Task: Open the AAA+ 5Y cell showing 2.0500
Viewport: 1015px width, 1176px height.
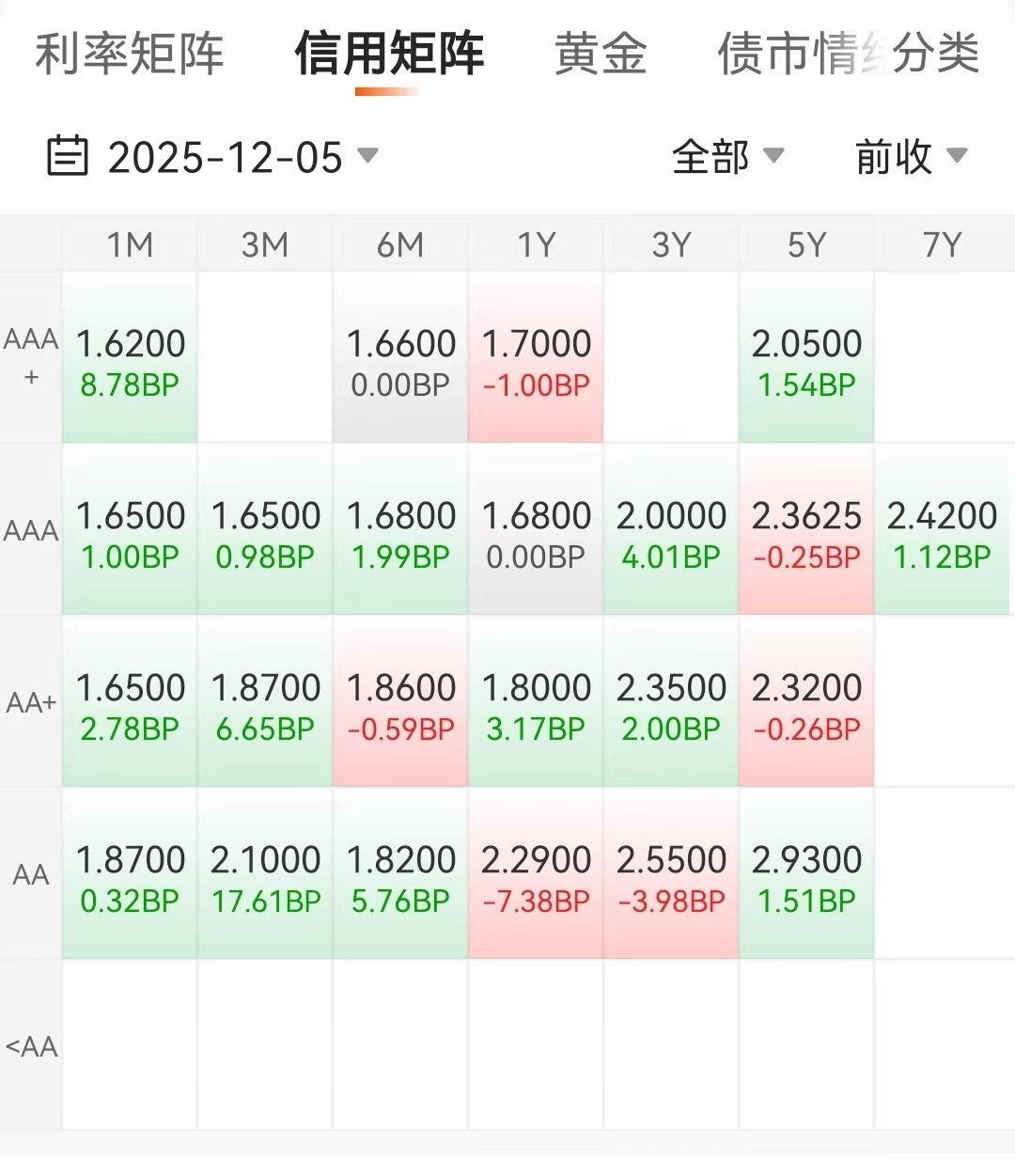Action: point(806,359)
